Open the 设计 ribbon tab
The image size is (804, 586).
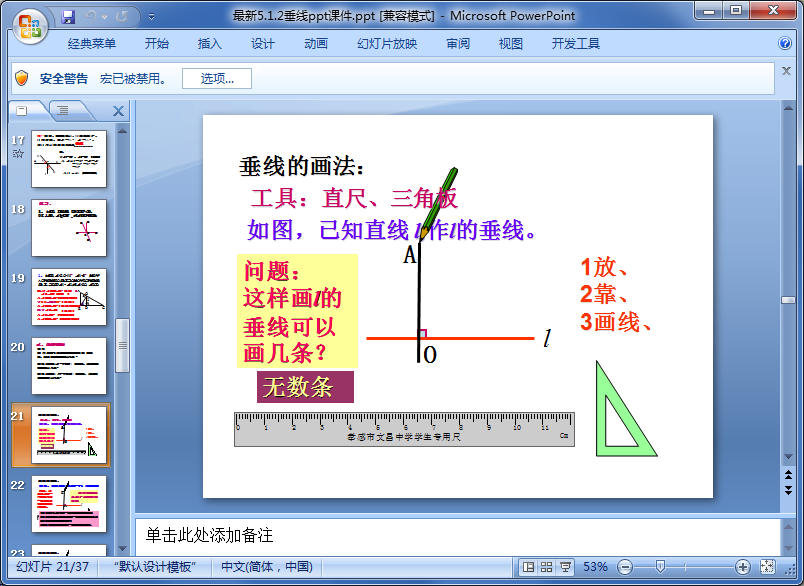263,44
